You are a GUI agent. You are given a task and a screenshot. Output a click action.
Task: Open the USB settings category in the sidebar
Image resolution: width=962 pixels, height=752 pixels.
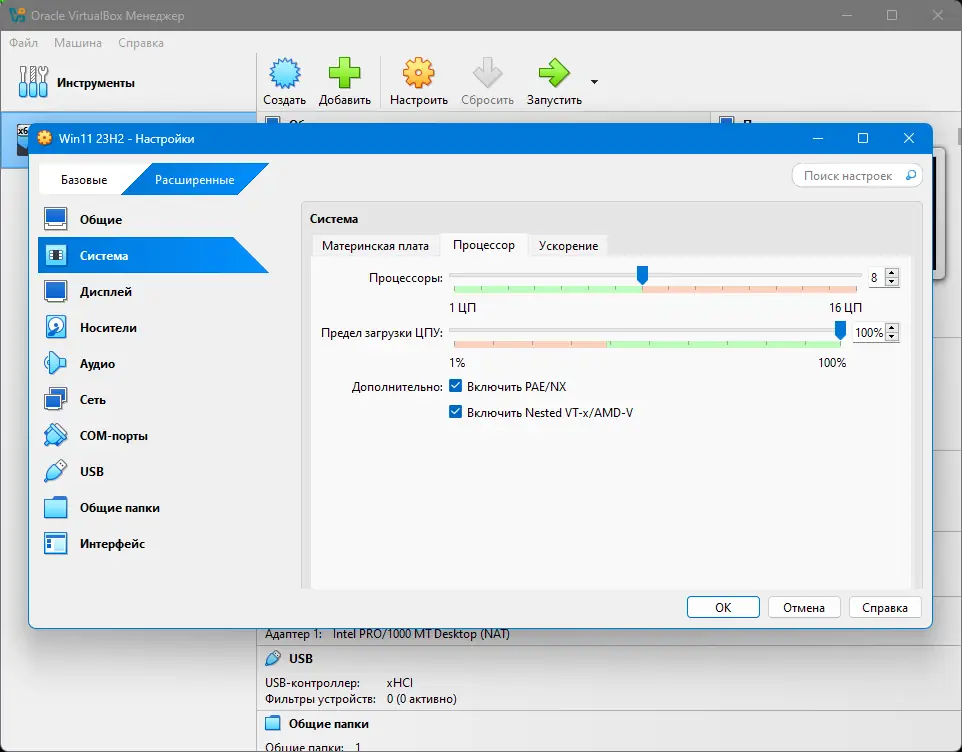pyautogui.click(x=153, y=472)
